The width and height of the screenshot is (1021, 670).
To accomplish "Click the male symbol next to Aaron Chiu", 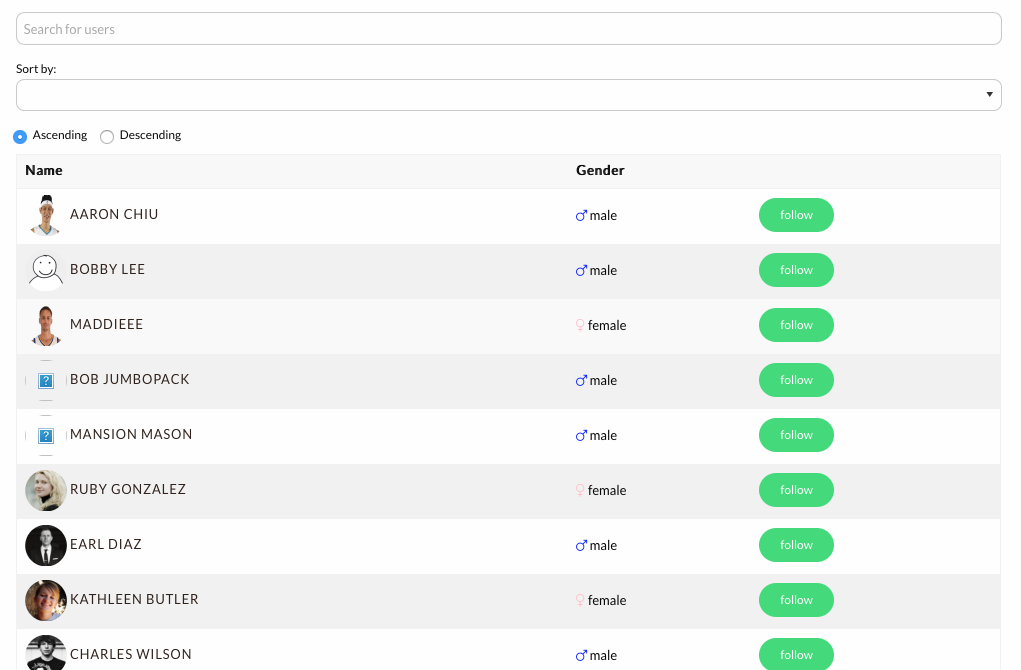I will click(581, 216).
